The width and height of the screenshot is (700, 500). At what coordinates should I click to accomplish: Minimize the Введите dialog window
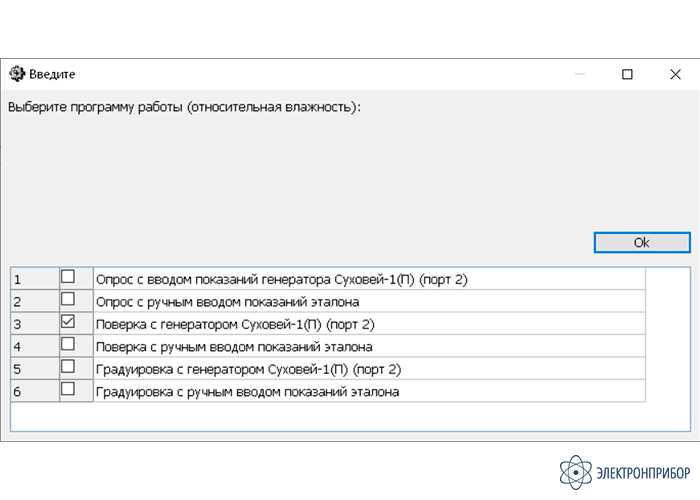click(579, 74)
